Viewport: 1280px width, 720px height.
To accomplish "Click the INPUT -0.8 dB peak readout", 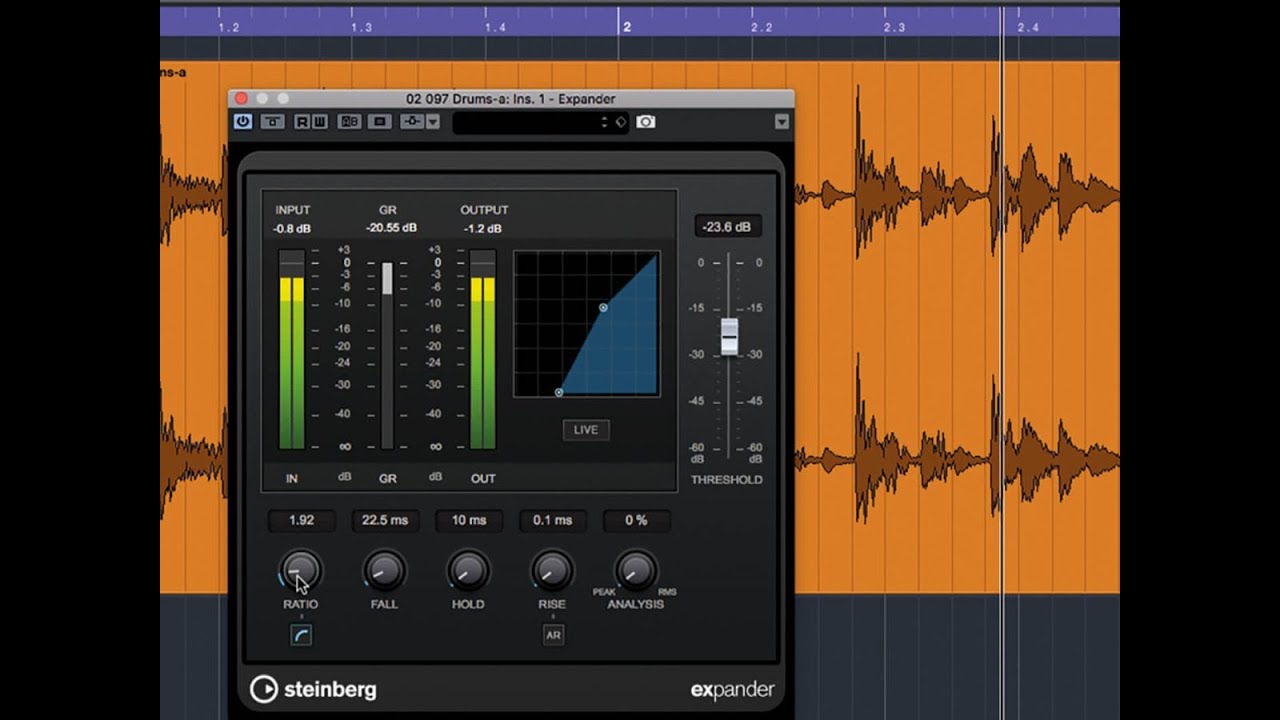I will tap(292, 229).
